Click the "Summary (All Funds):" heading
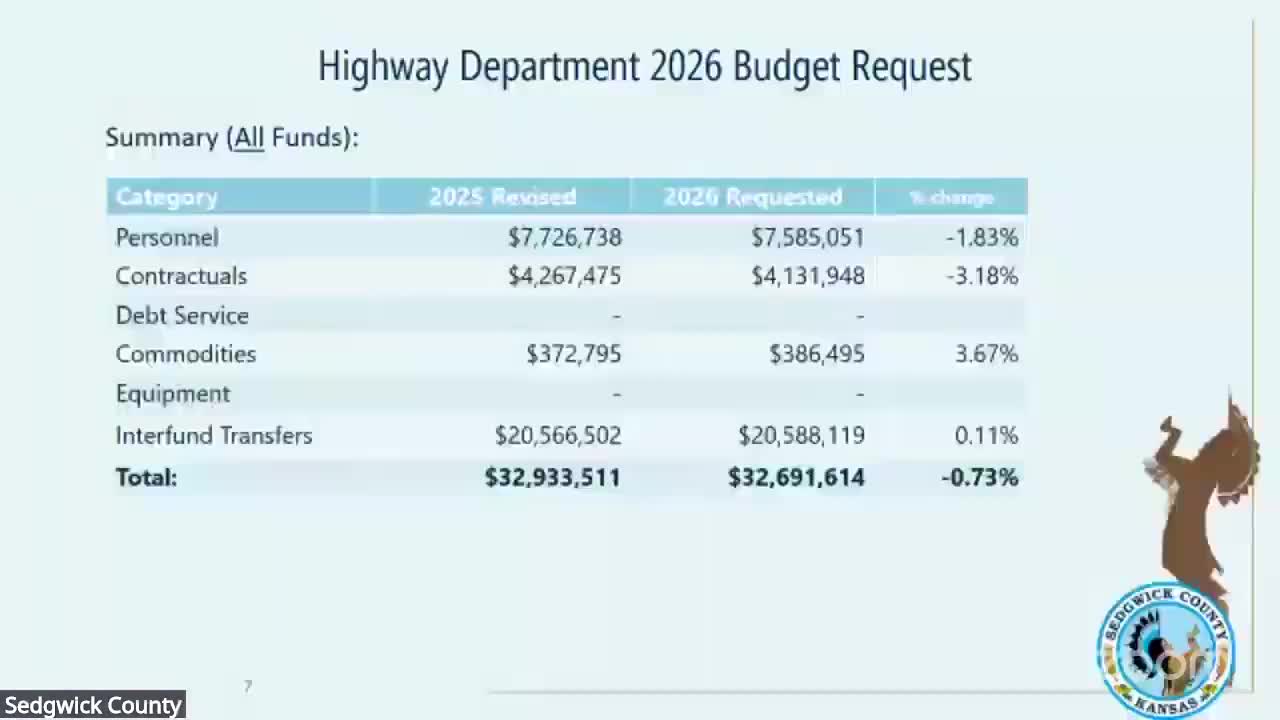 232,137
